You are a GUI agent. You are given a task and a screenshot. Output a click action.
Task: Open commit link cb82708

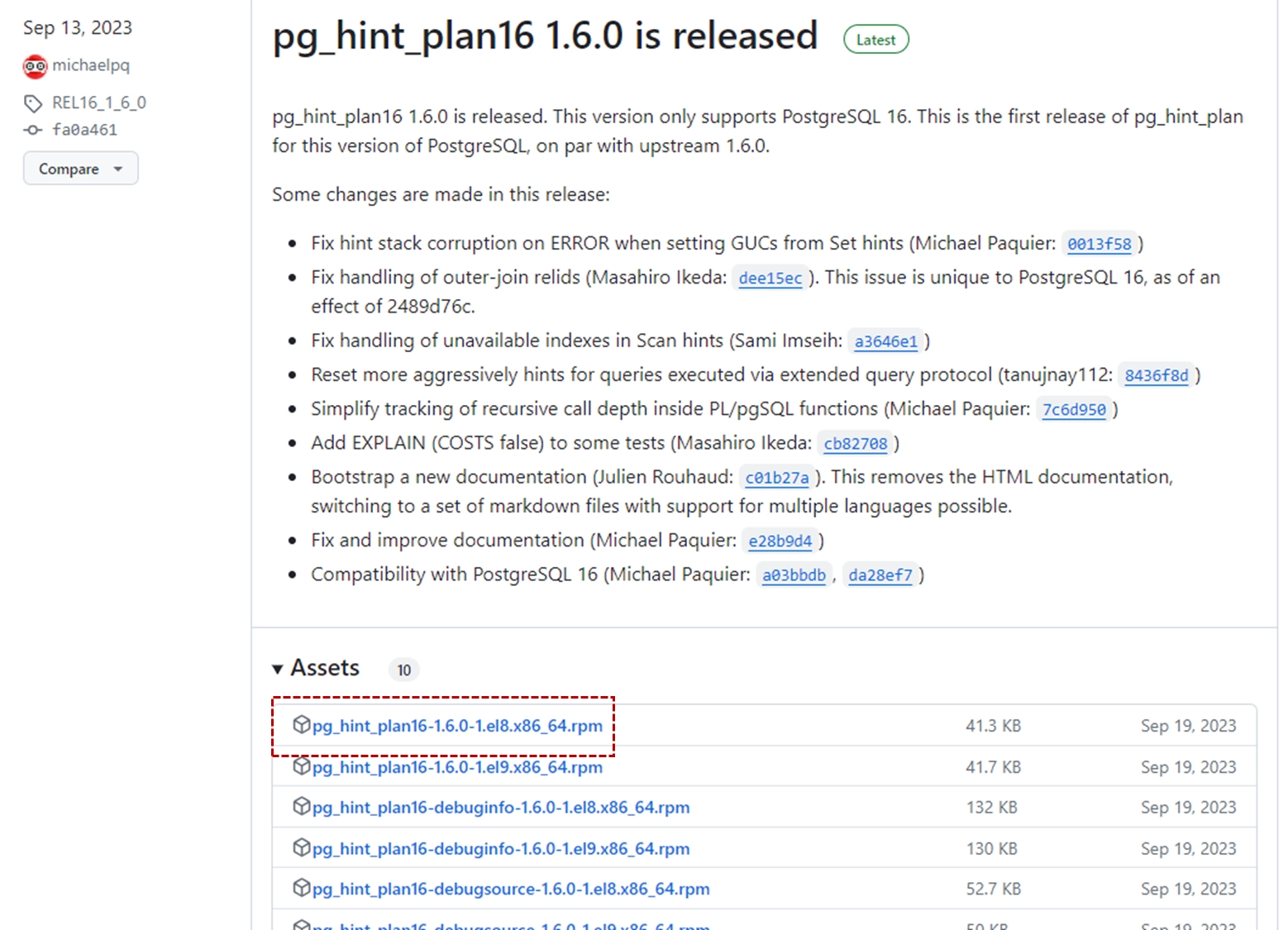pyautogui.click(x=855, y=444)
